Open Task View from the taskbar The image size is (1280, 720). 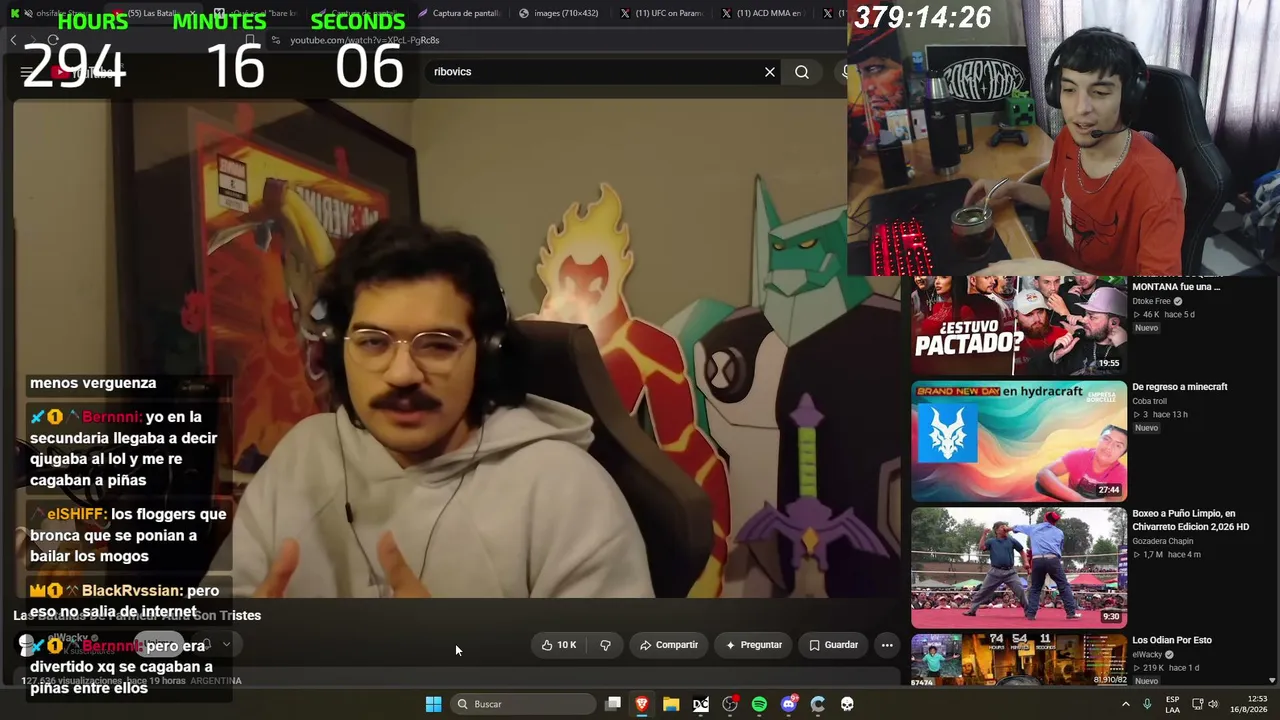(613, 704)
